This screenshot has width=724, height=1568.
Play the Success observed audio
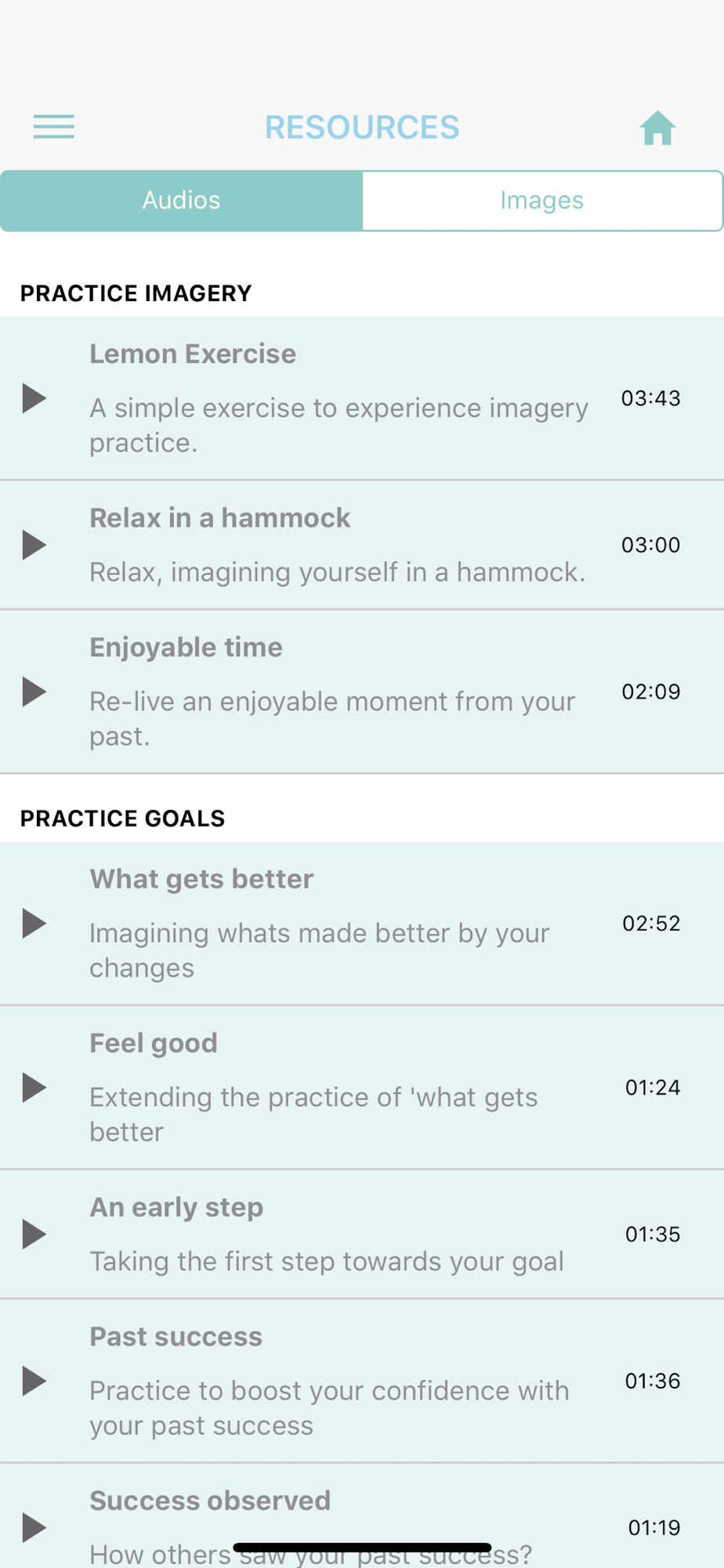click(34, 1527)
